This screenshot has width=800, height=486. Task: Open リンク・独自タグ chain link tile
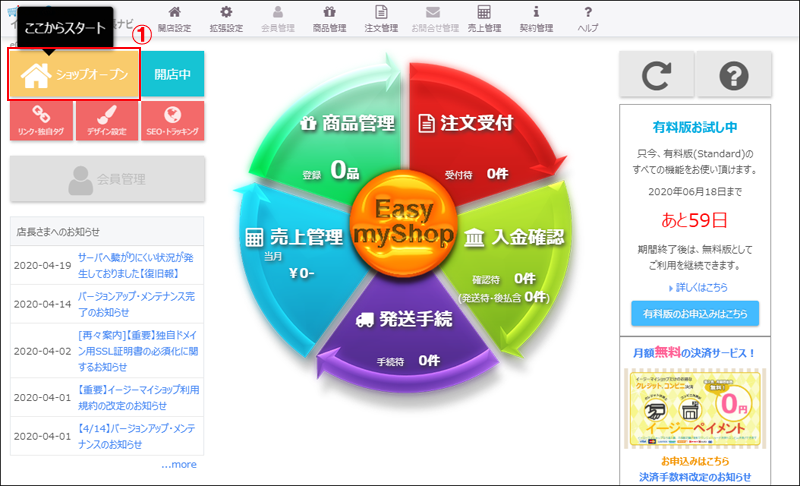pyautogui.click(x=41, y=121)
